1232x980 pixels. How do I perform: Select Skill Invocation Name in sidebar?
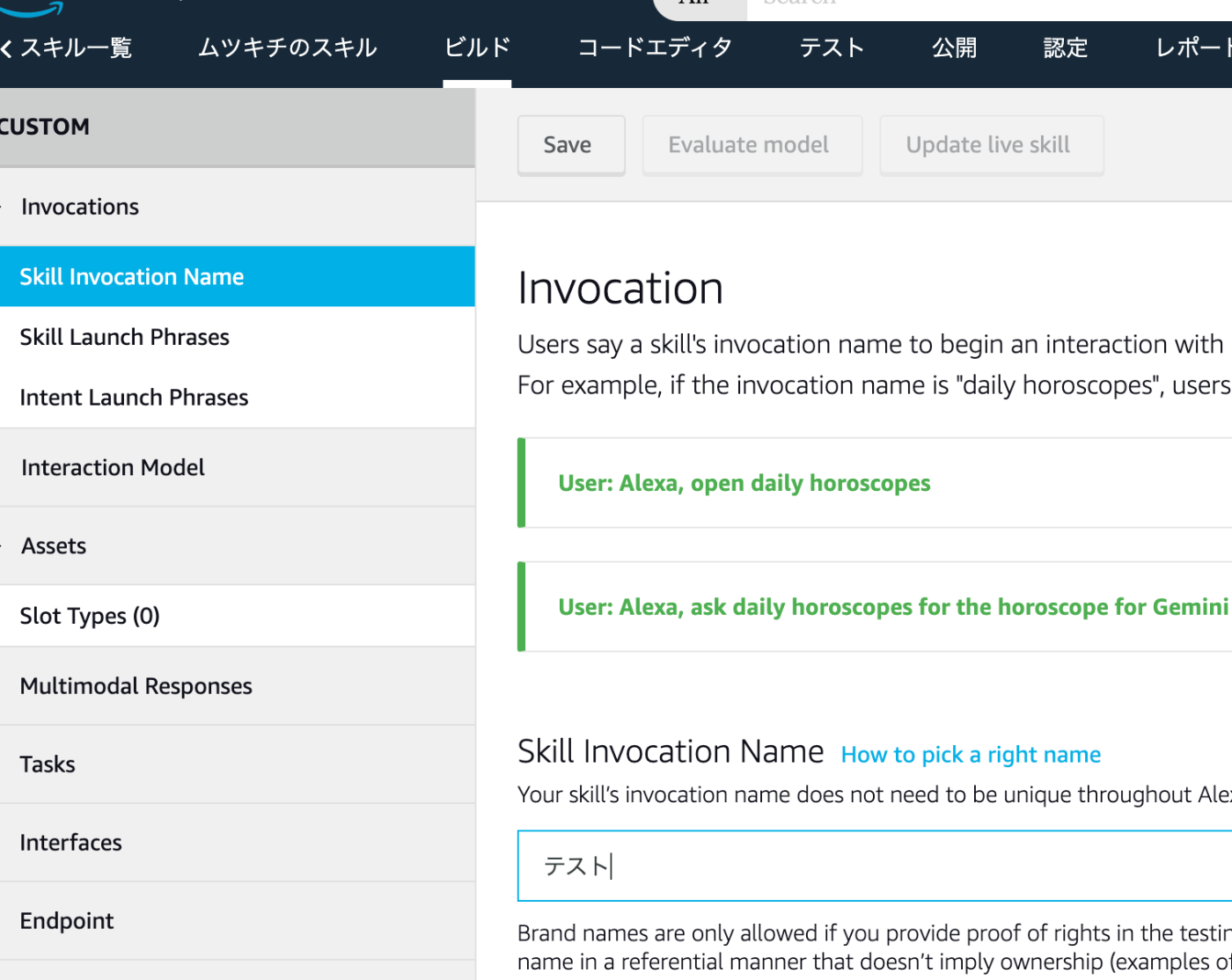pyautogui.click(x=238, y=276)
